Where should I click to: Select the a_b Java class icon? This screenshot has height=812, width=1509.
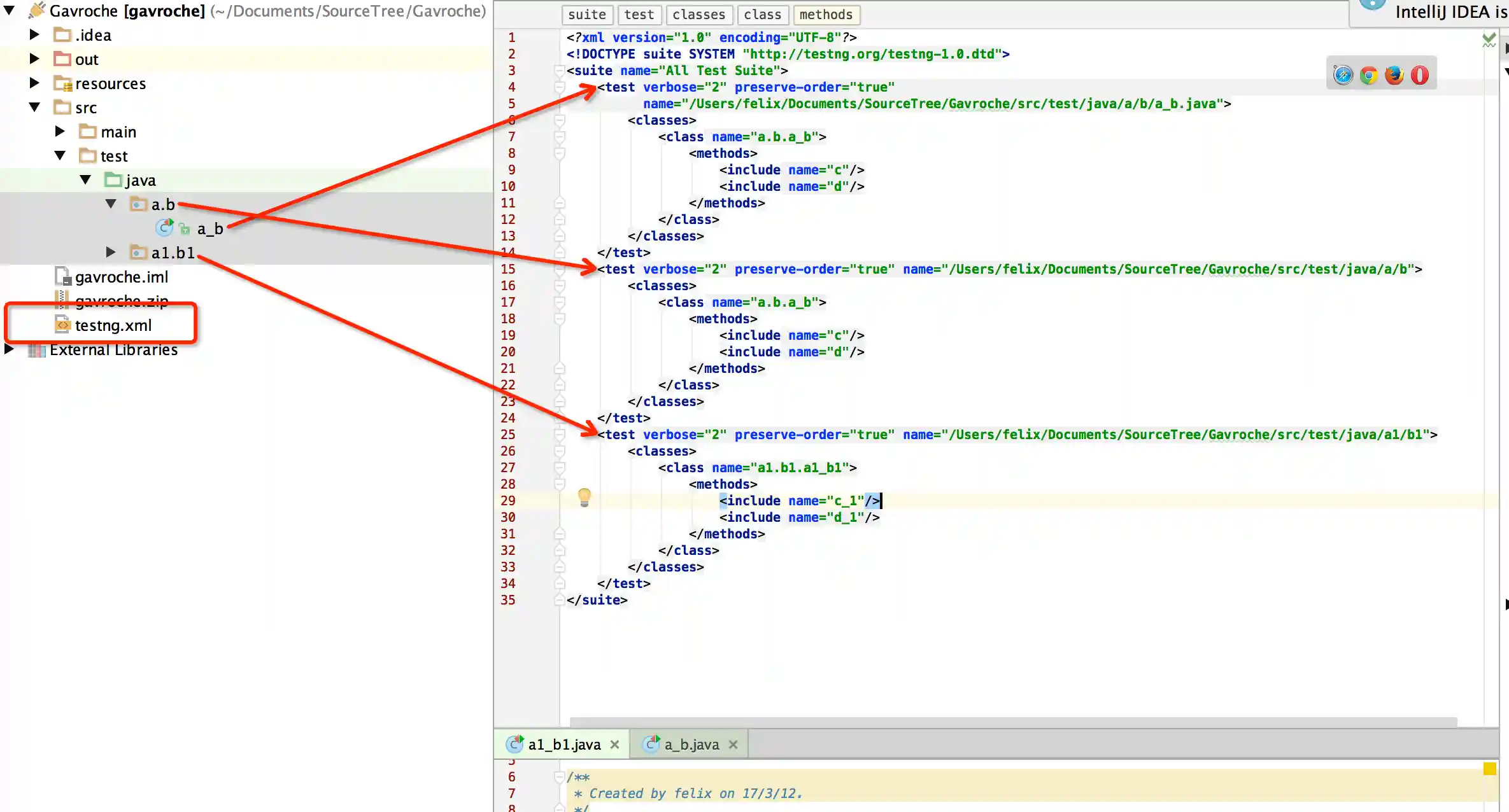165,228
